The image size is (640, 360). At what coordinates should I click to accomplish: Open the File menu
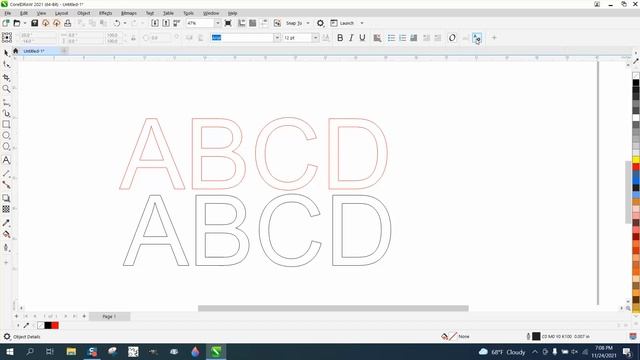click(8, 13)
